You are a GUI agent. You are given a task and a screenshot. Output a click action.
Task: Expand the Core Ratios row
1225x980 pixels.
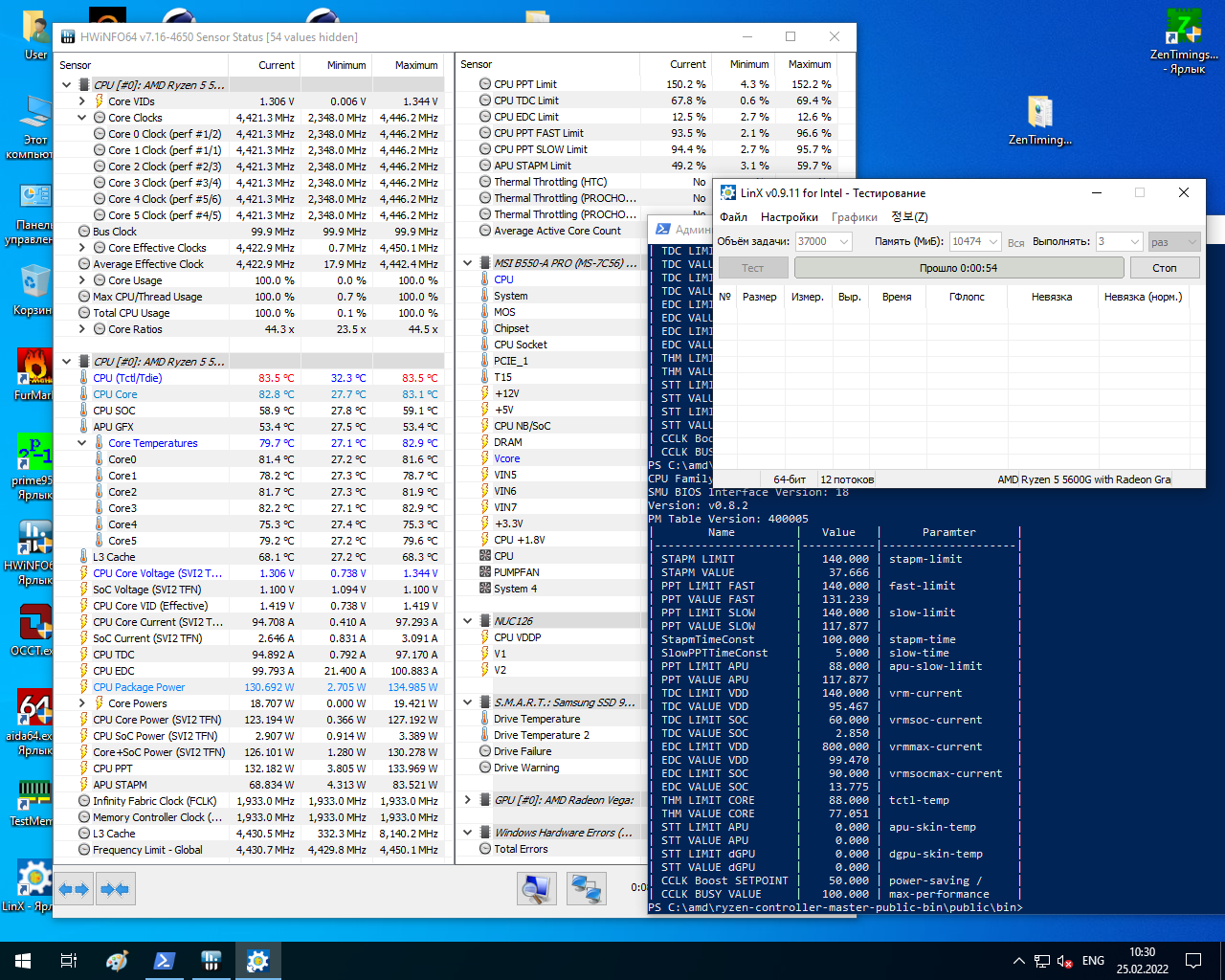pyautogui.click(x=82, y=329)
